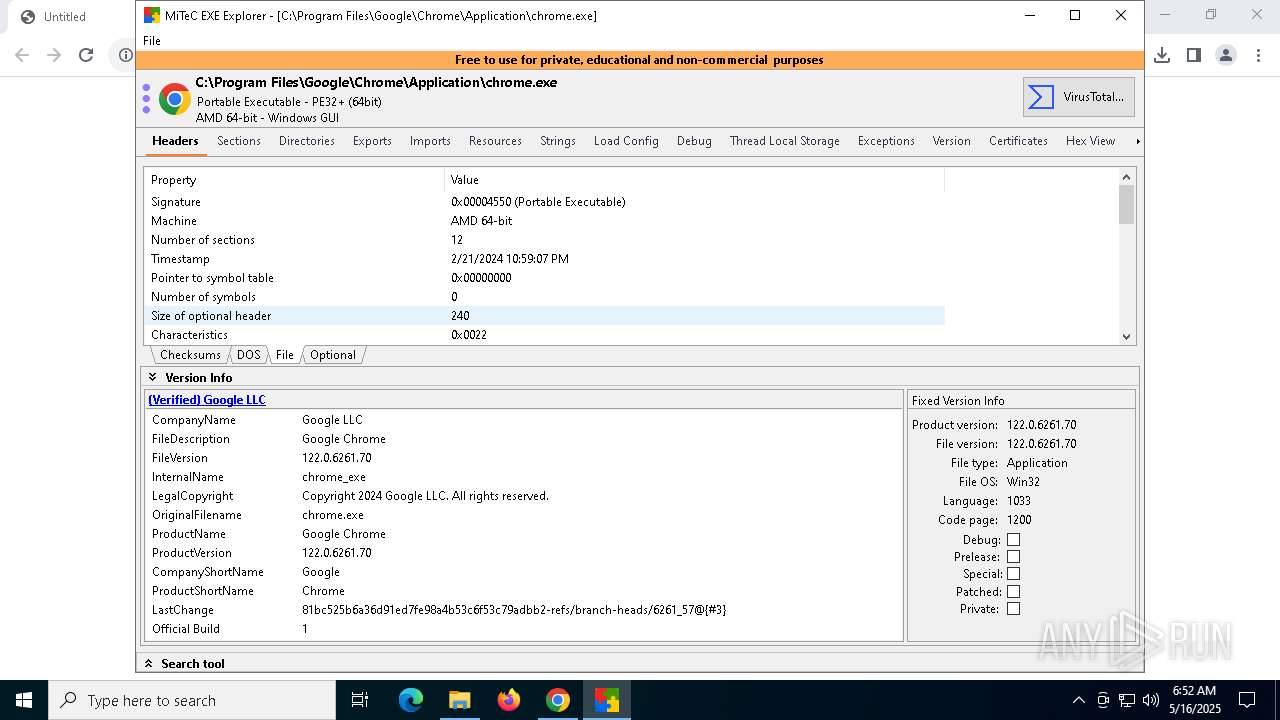Click the OriginalFilename row chrome.exe
Viewport: 1280px width, 720px height.
click(x=333, y=515)
